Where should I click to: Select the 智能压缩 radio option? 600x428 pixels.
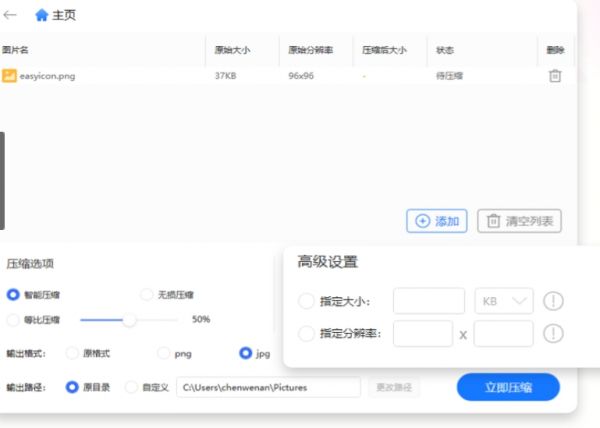(x=13, y=295)
